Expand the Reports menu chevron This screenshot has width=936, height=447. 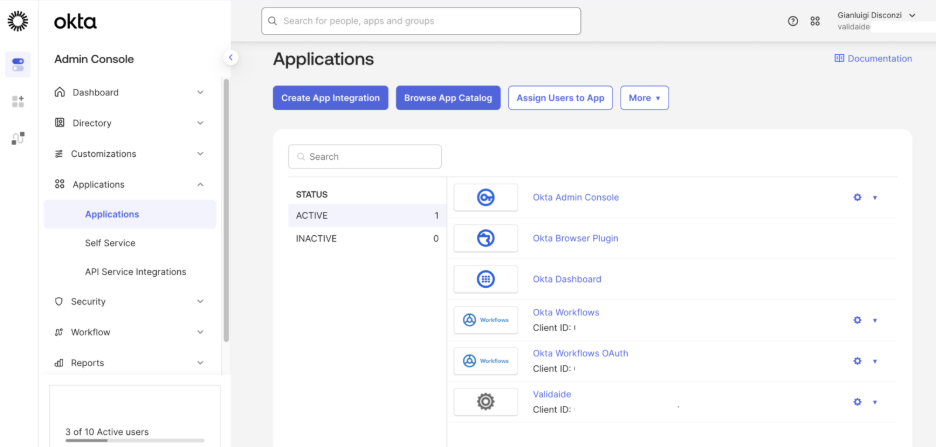tap(201, 363)
